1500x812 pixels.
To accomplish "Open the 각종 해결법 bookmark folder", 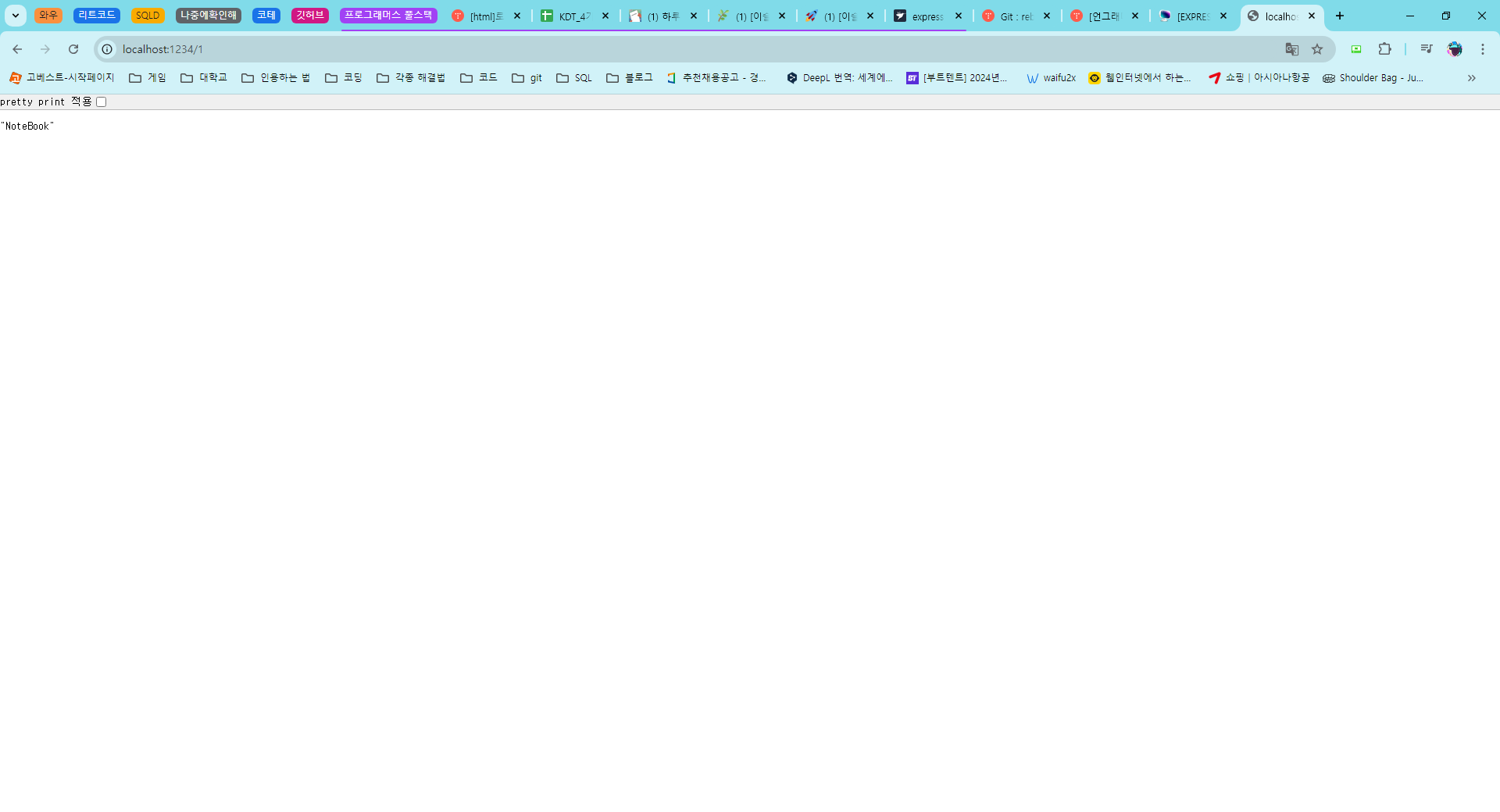I will coord(411,78).
